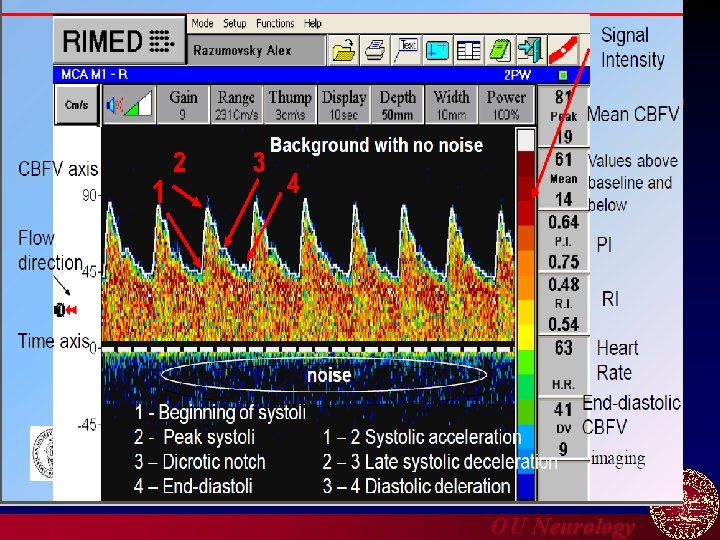Image resolution: width=720 pixels, height=540 pixels.
Task: Click the red probe icon
Action: click(x=563, y=50)
